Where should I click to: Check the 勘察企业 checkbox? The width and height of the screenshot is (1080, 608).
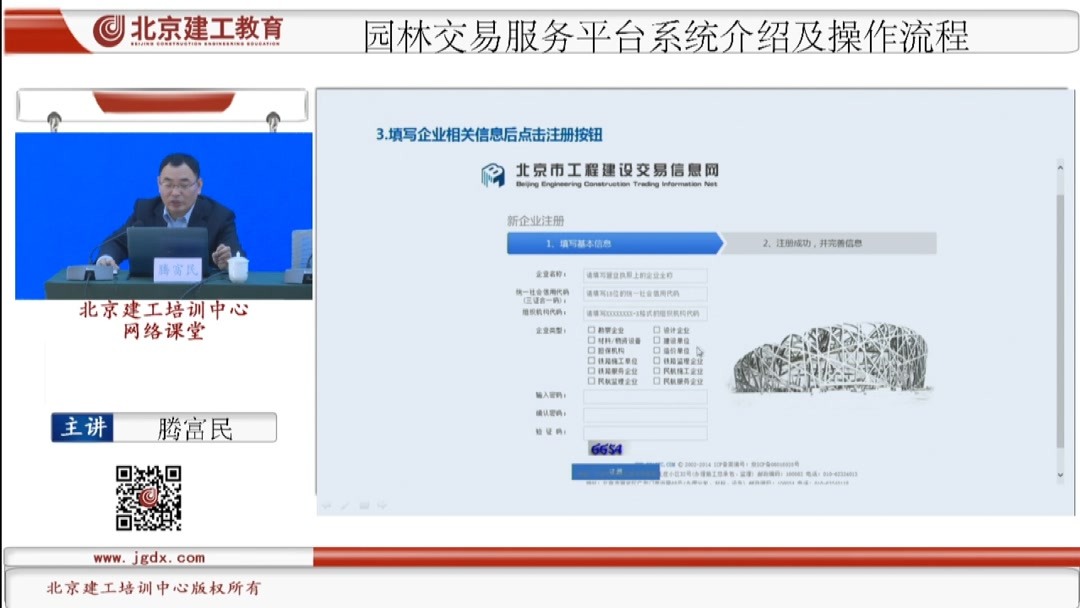point(591,330)
